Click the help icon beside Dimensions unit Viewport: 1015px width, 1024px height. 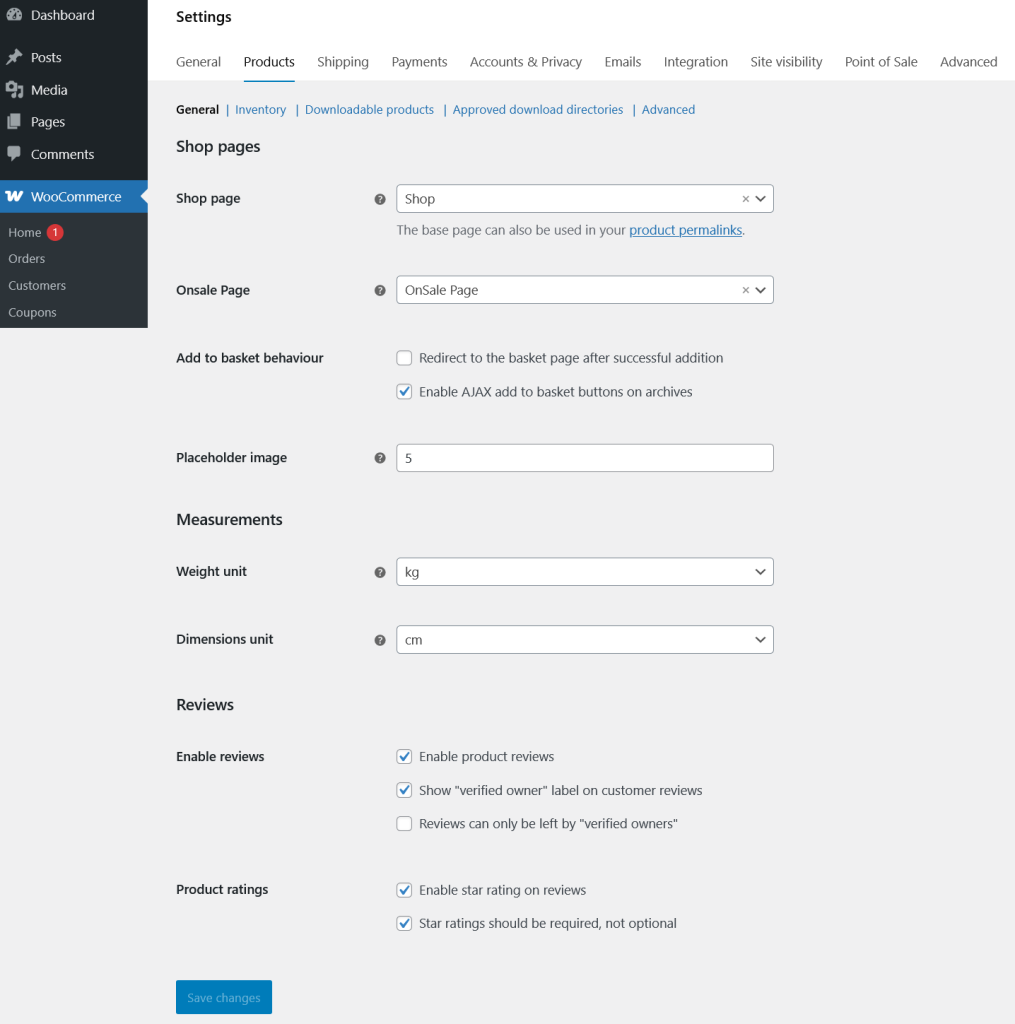click(x=380, y=640)
